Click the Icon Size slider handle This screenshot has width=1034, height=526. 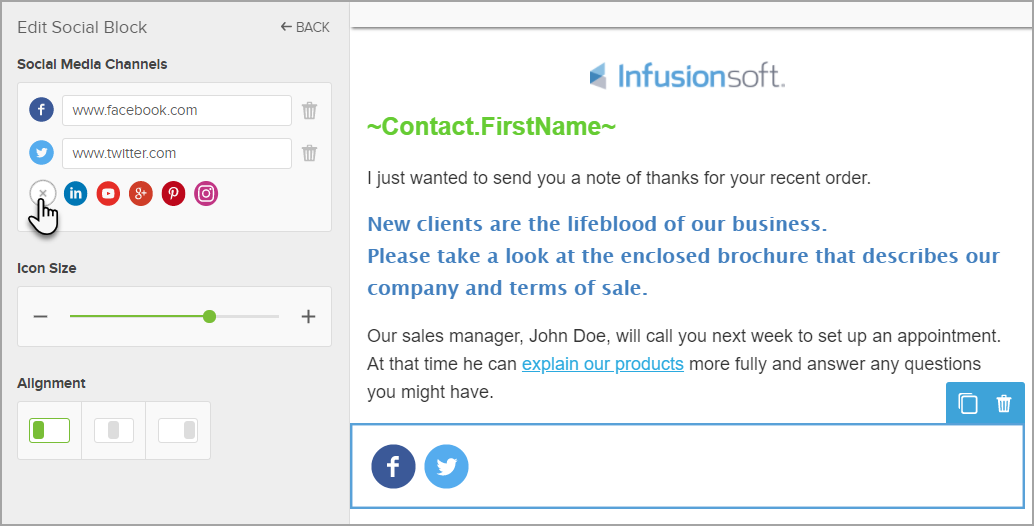(209, 316)
